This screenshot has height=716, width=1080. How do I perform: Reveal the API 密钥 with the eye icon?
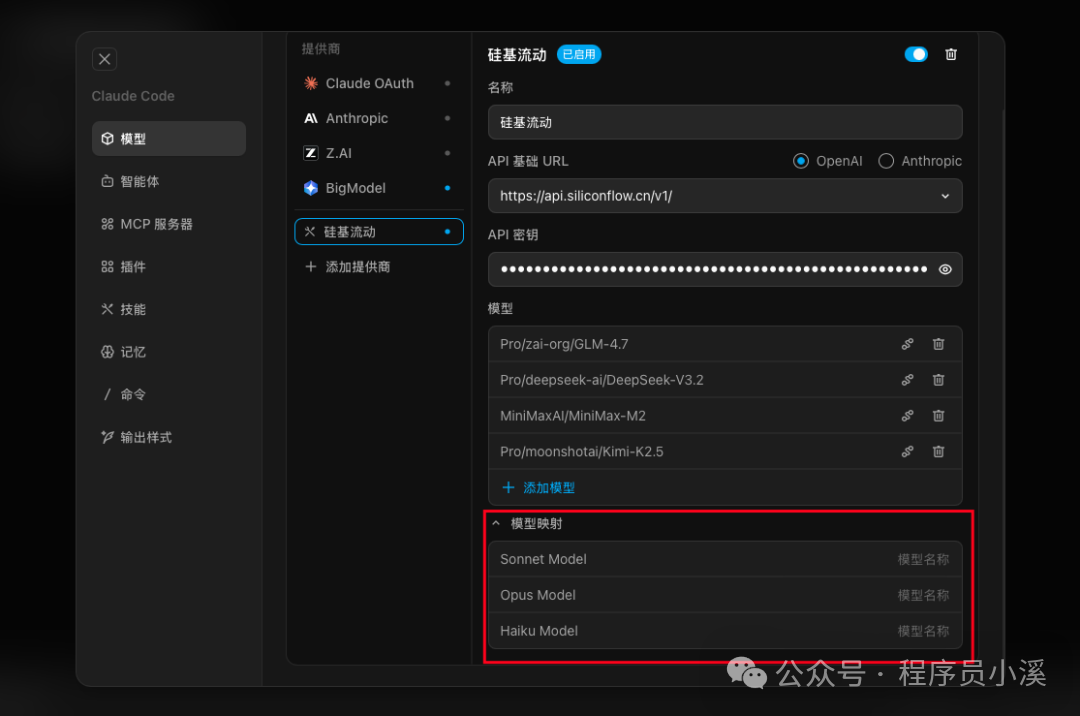944,269
